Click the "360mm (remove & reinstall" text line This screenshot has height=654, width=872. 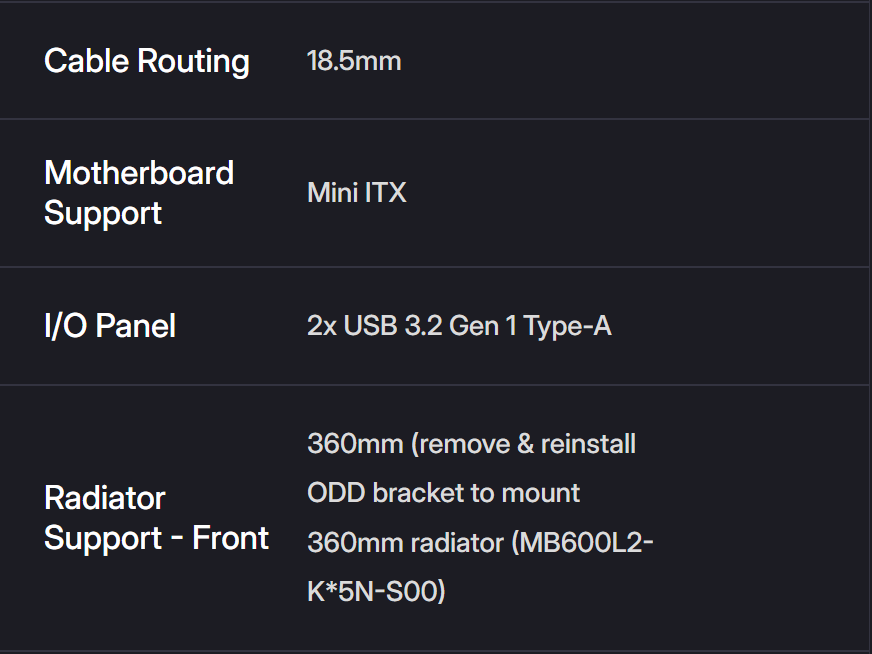coord(471,443)
